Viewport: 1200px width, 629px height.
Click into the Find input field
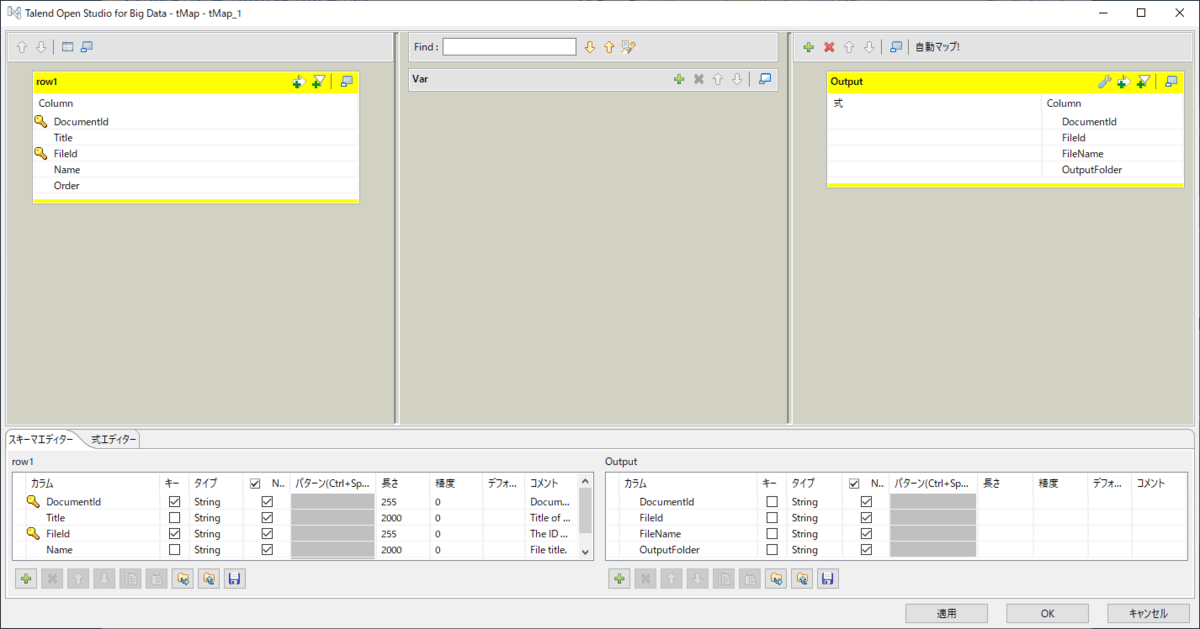(510, 47)
